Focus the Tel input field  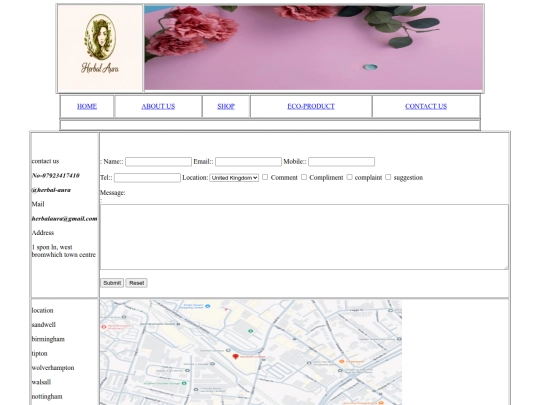(x=147, y=178)
